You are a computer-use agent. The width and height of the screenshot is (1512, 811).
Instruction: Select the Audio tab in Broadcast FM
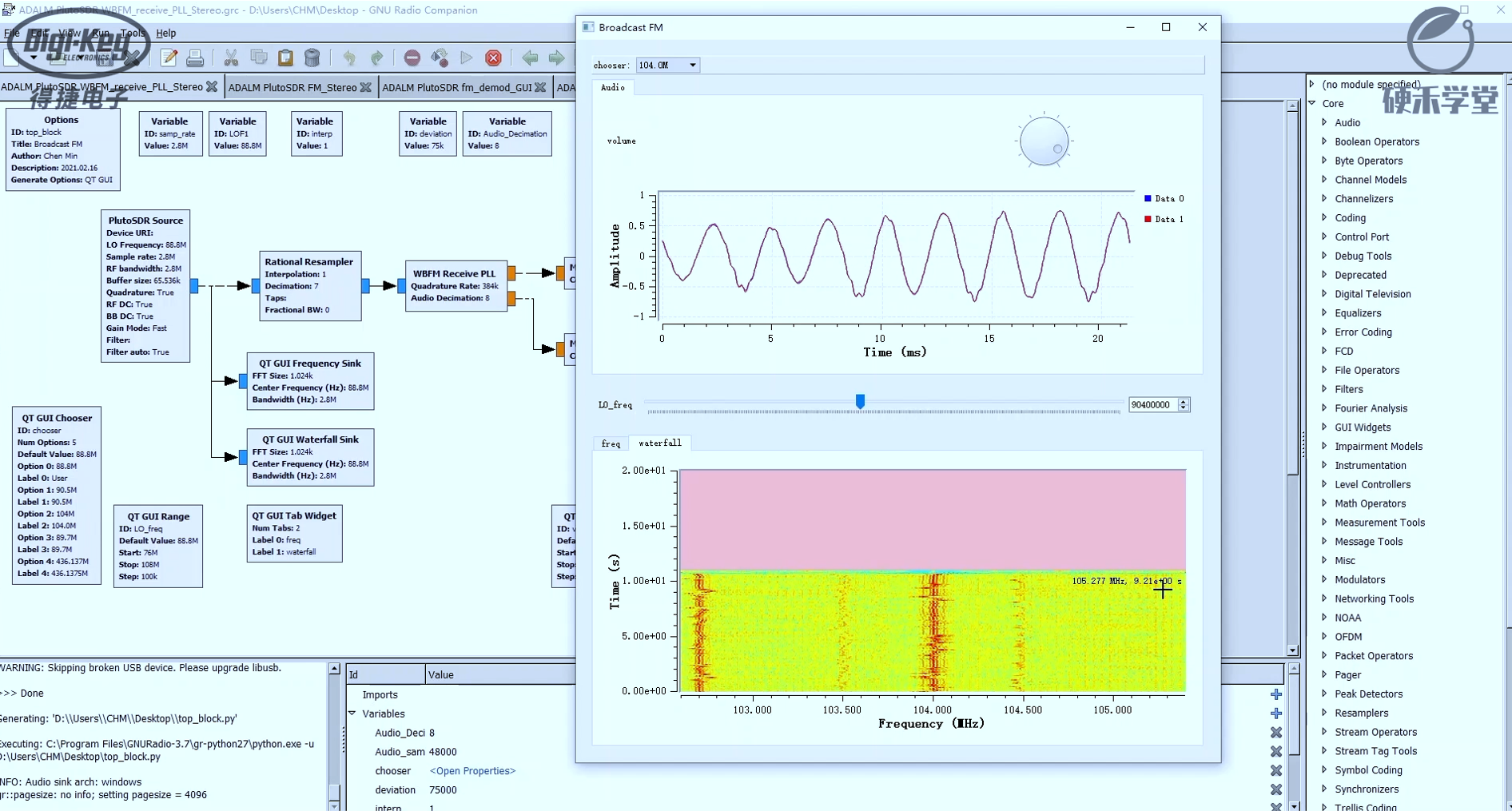(x=613, y=87)
